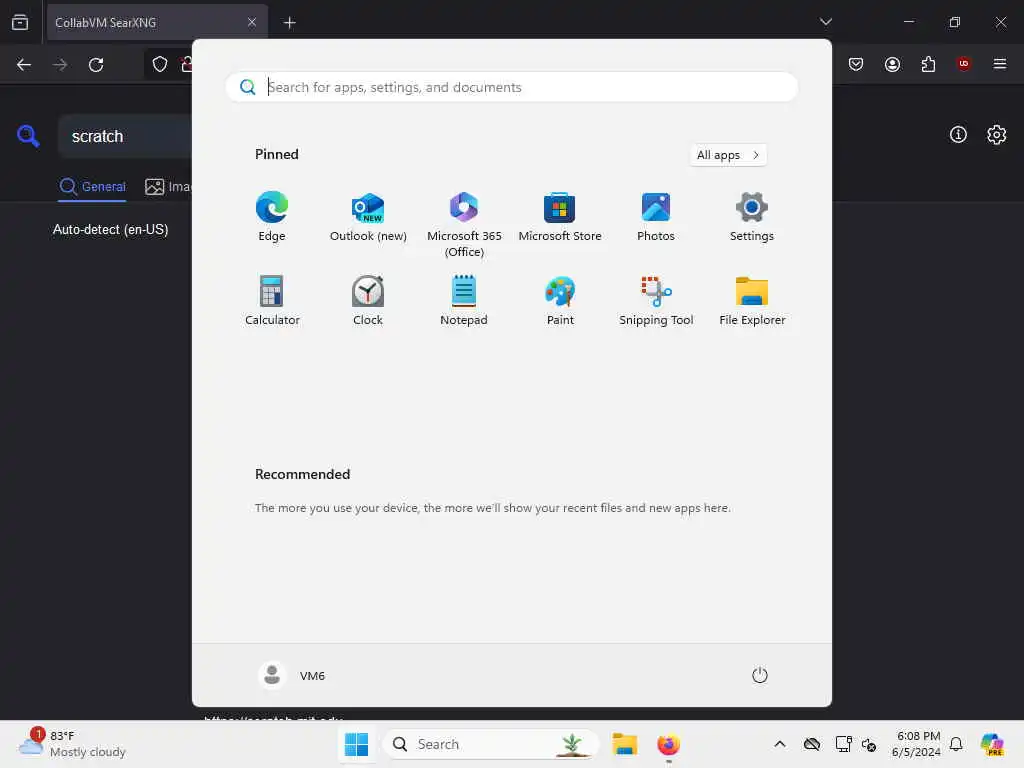The image size is (1024, 768).
Task: Focus Start menu search field
Action: click(x=511, y=87)
